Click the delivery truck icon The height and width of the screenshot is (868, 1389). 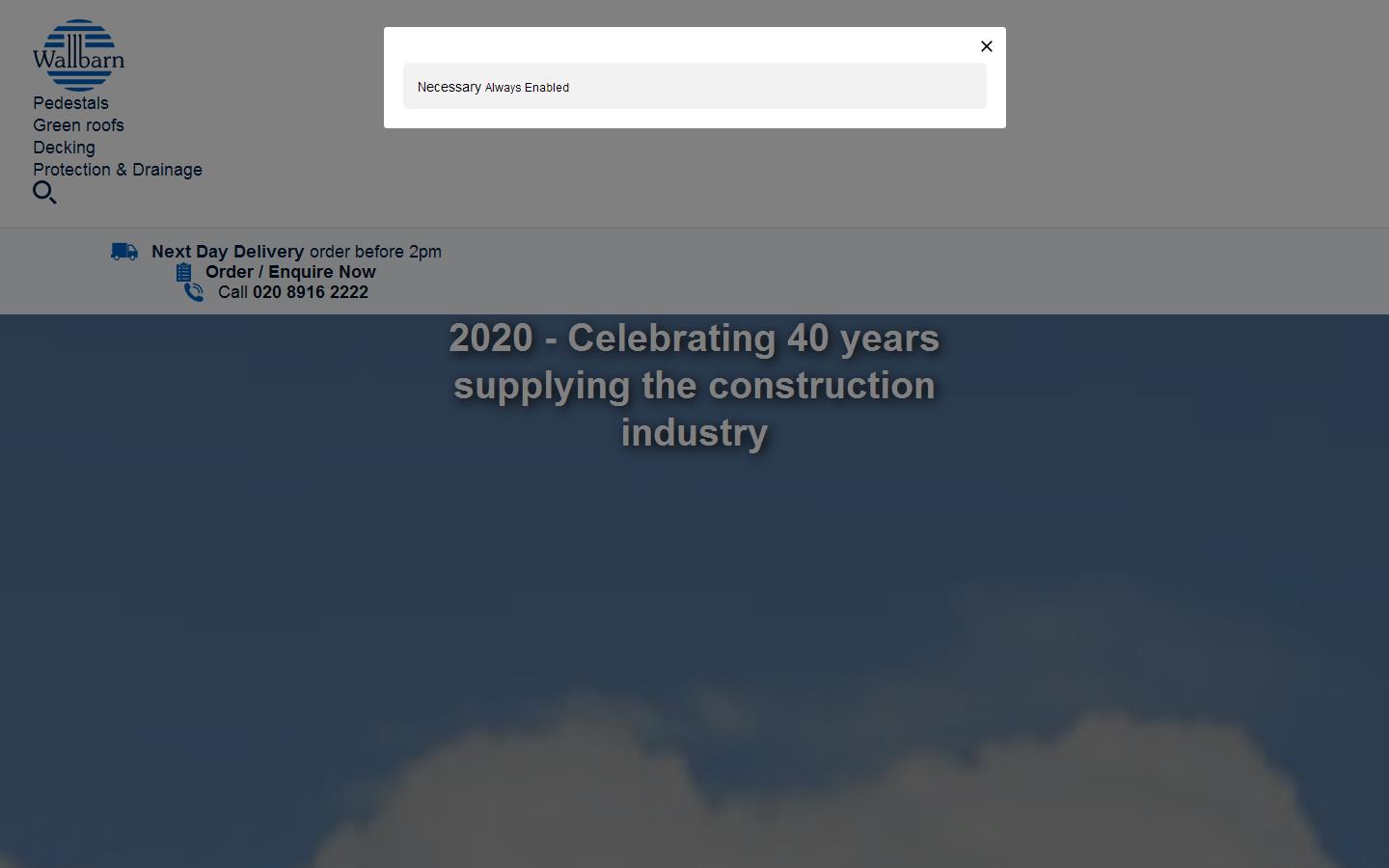(x=124, y=252)
